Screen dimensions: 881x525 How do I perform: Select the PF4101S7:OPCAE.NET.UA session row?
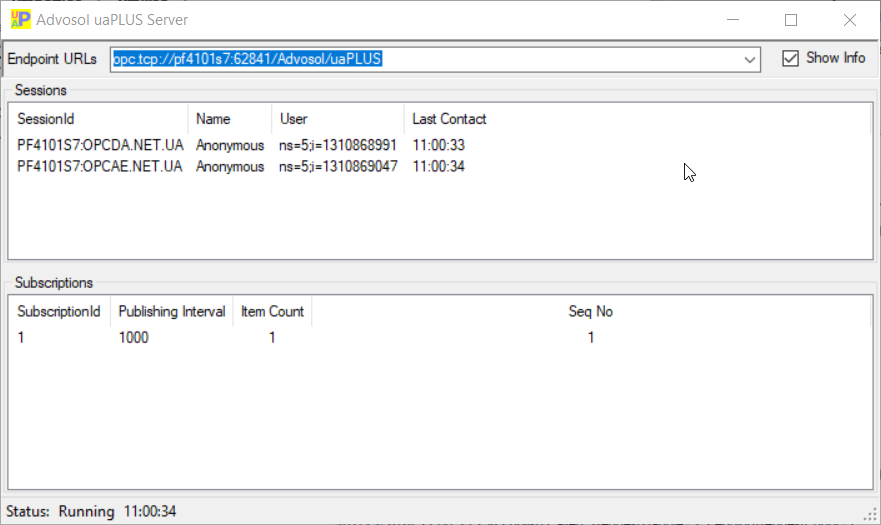[439, 167]
